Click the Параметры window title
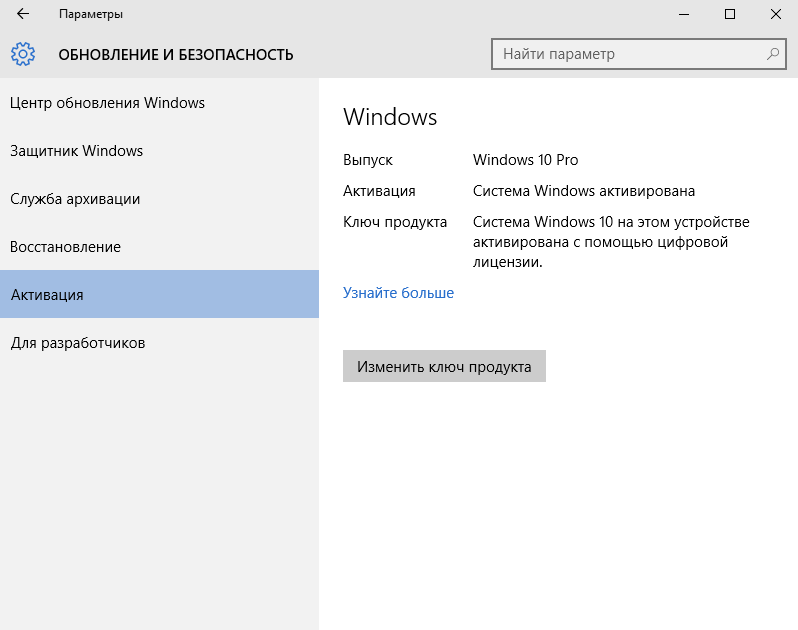The width and height of the screenshot is (798, 630). [x=91, y=14]
